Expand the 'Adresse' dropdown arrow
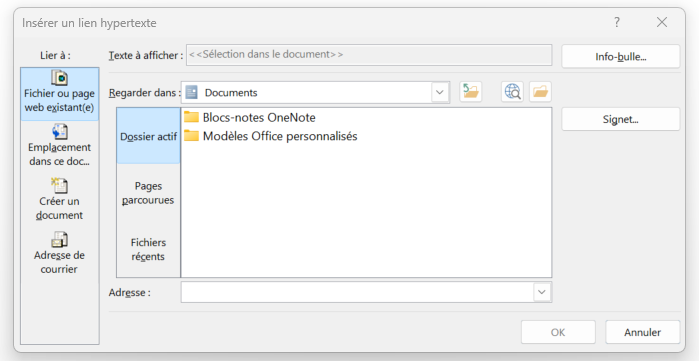 coord(542,292)
